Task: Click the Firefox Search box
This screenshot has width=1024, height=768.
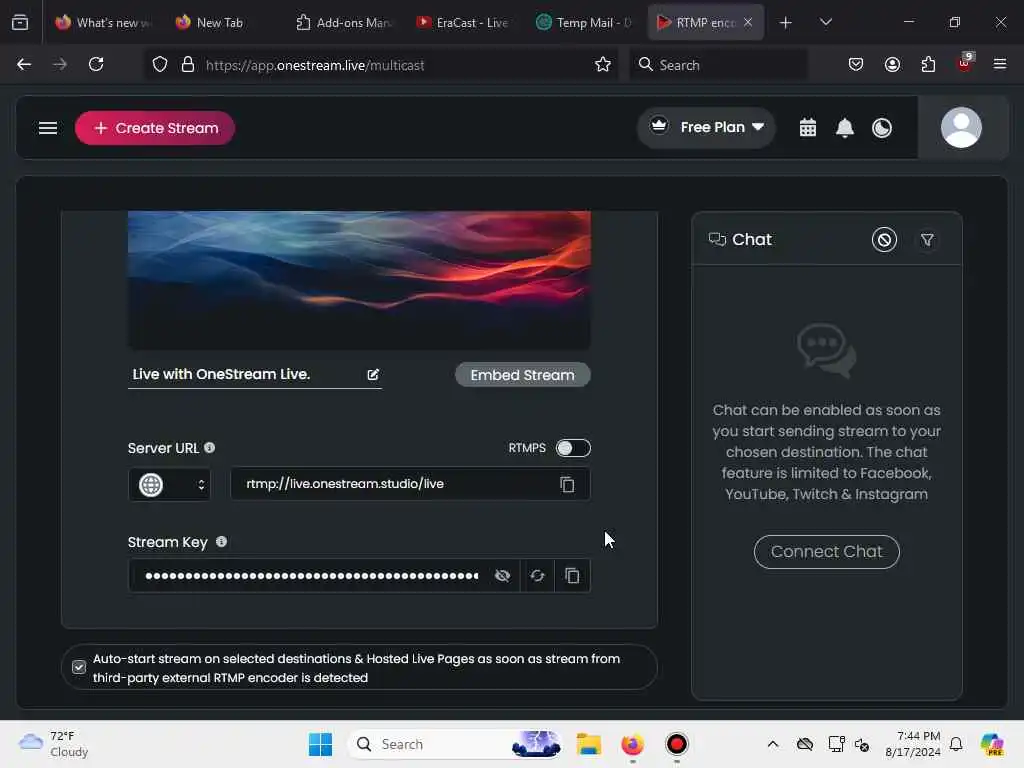Action: point(718,65)
